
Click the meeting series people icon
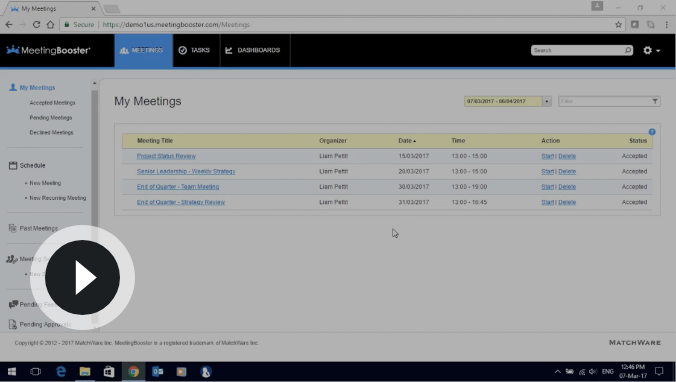pyautogui.click(x=12, y=259)
